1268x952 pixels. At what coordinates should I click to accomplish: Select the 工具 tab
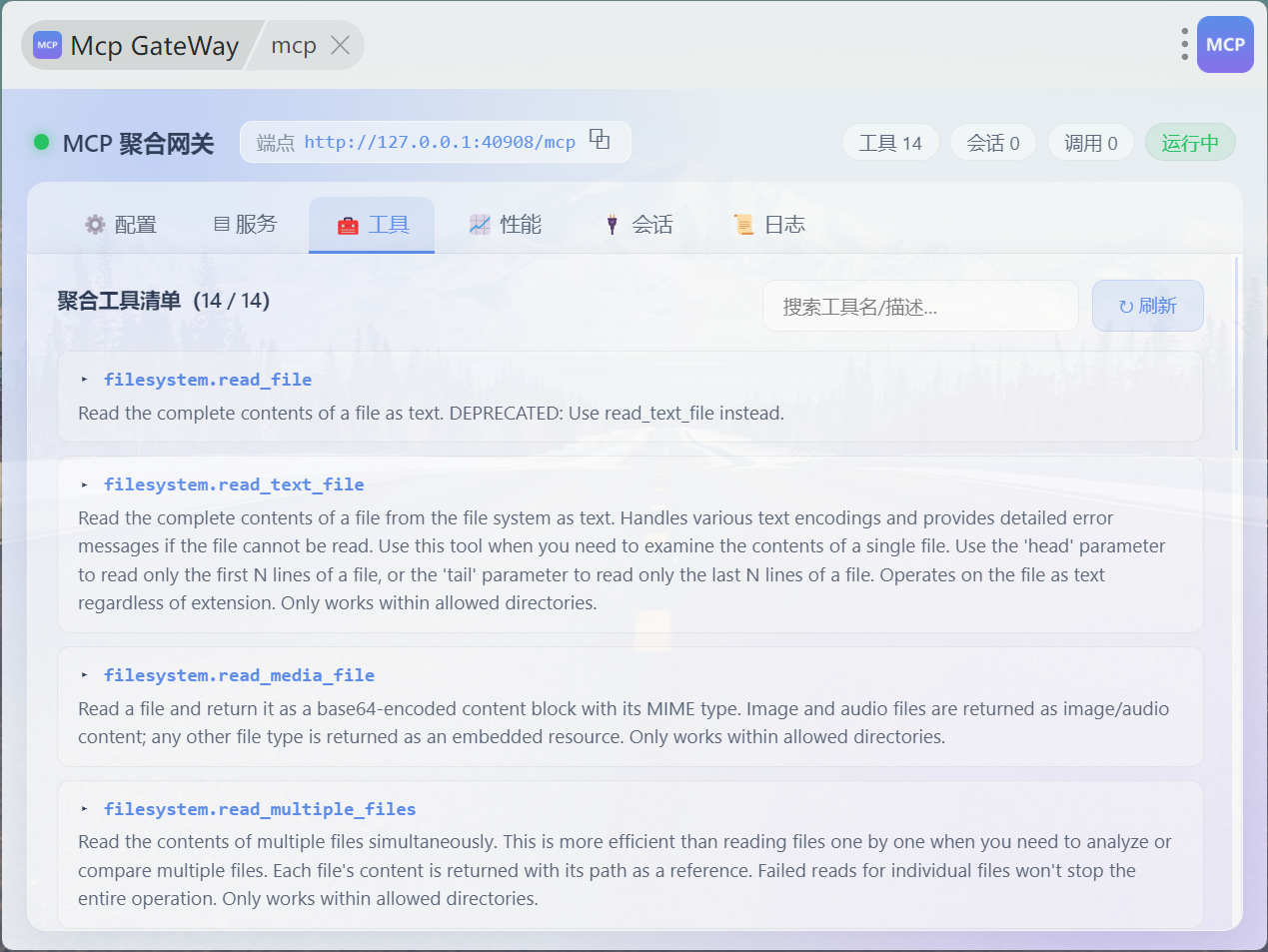pyautogui.click(x=372, y=225)
